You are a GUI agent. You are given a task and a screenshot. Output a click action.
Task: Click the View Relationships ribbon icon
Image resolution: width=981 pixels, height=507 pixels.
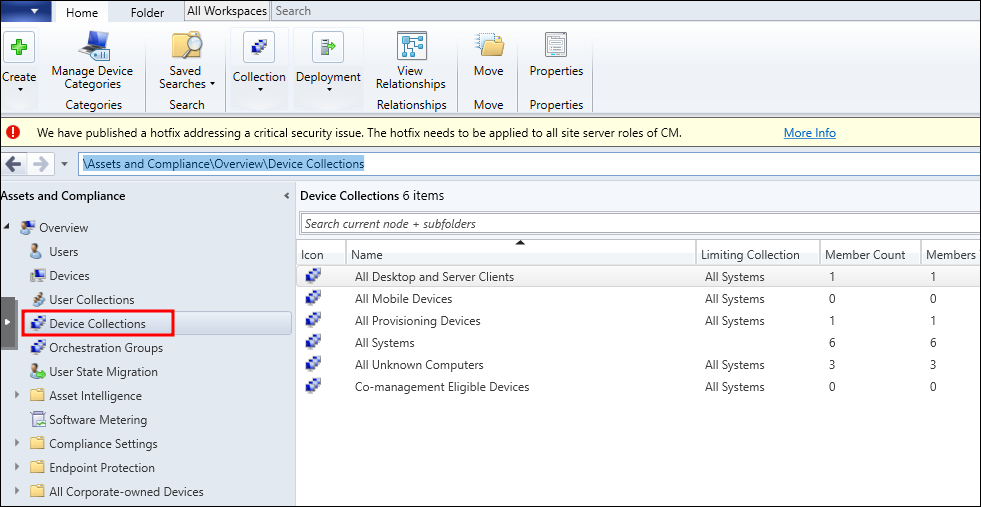point(411,47)
